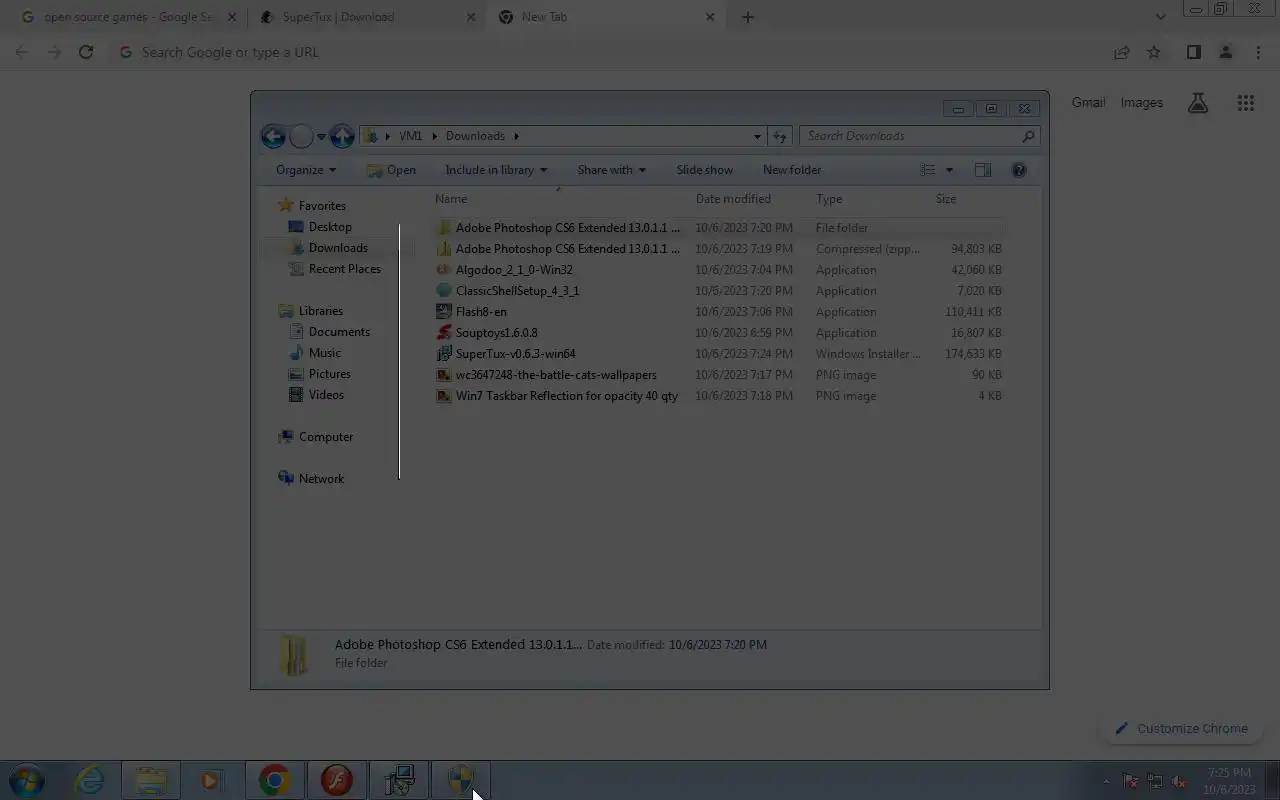1280x800 pixels.
Task: Open the Organize menu
Action: click(306, 170)
